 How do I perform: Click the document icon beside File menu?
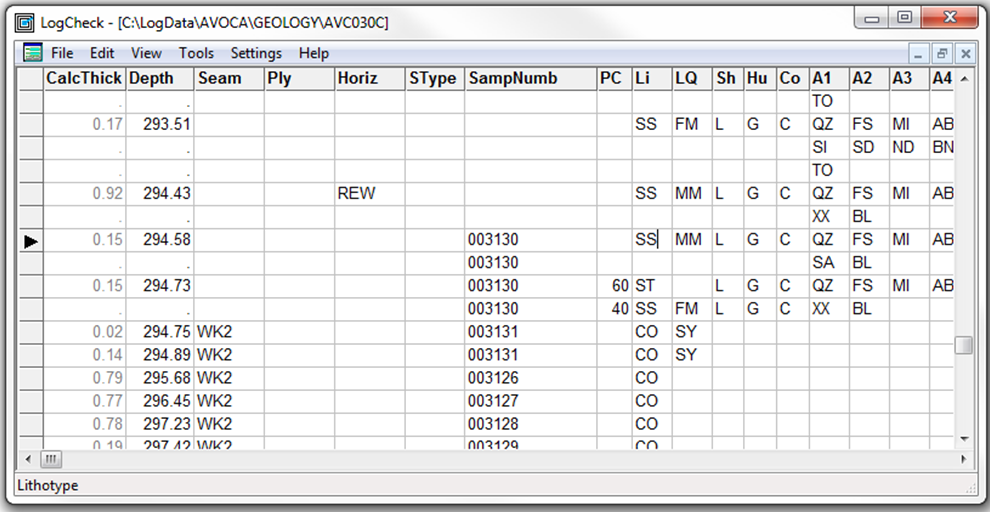click(33, 53)
